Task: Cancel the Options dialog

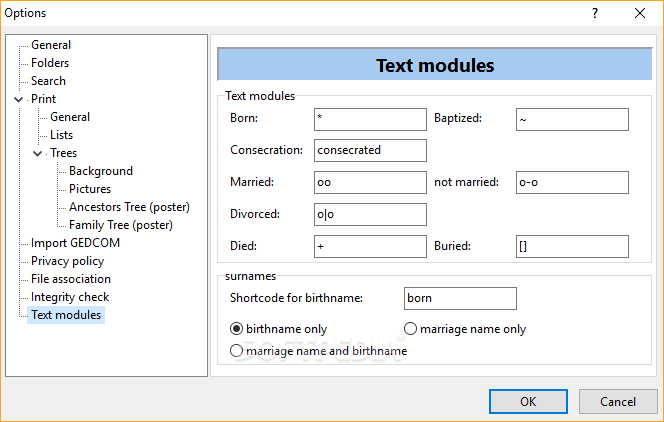Action: [x=618, y=401]
